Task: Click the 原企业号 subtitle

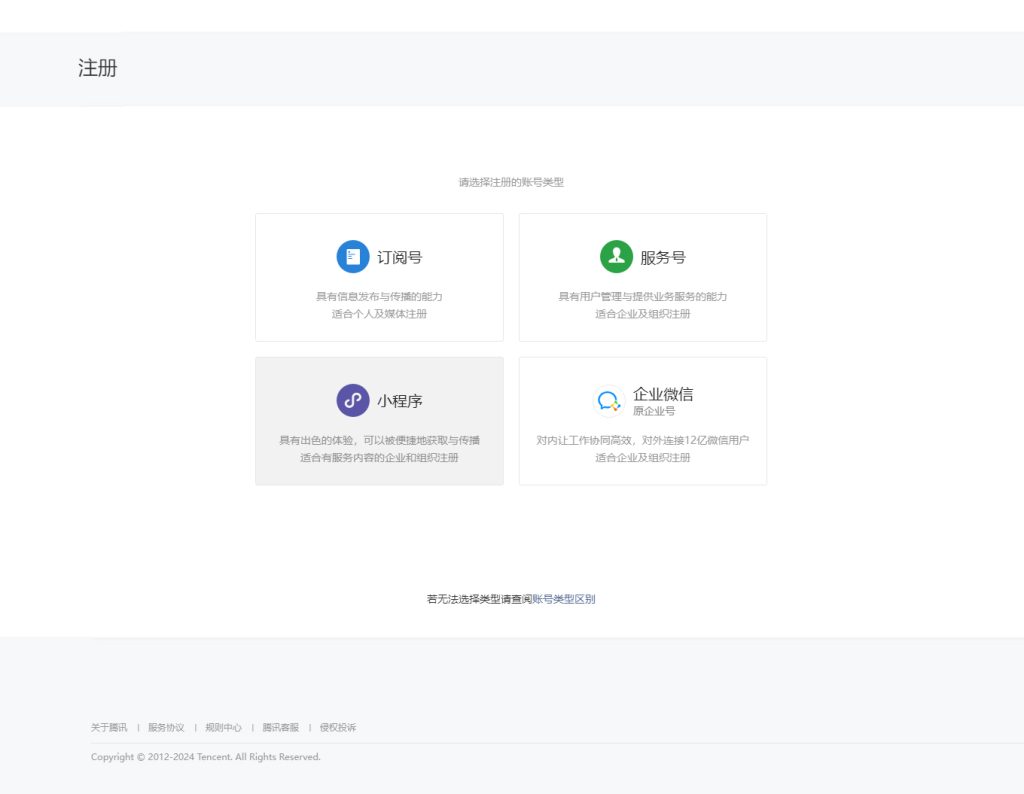Action: tap(654, 411)
